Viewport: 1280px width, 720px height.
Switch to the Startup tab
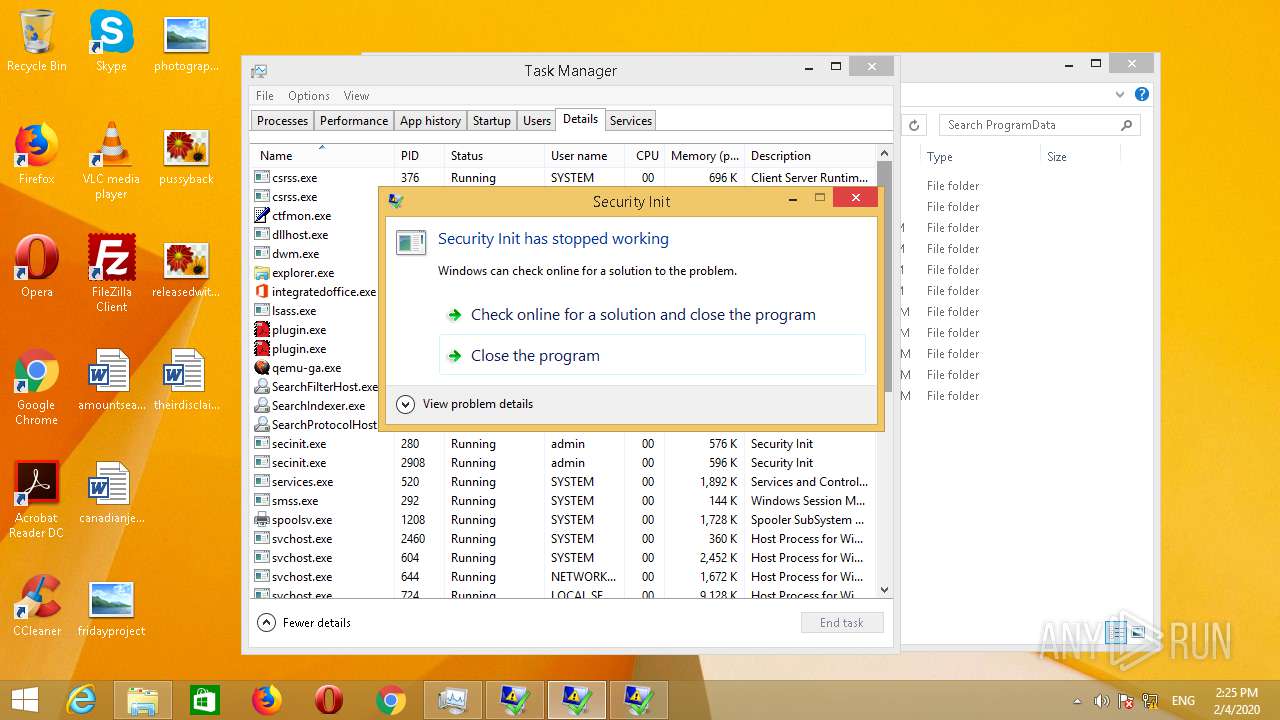tap(492, 121)
